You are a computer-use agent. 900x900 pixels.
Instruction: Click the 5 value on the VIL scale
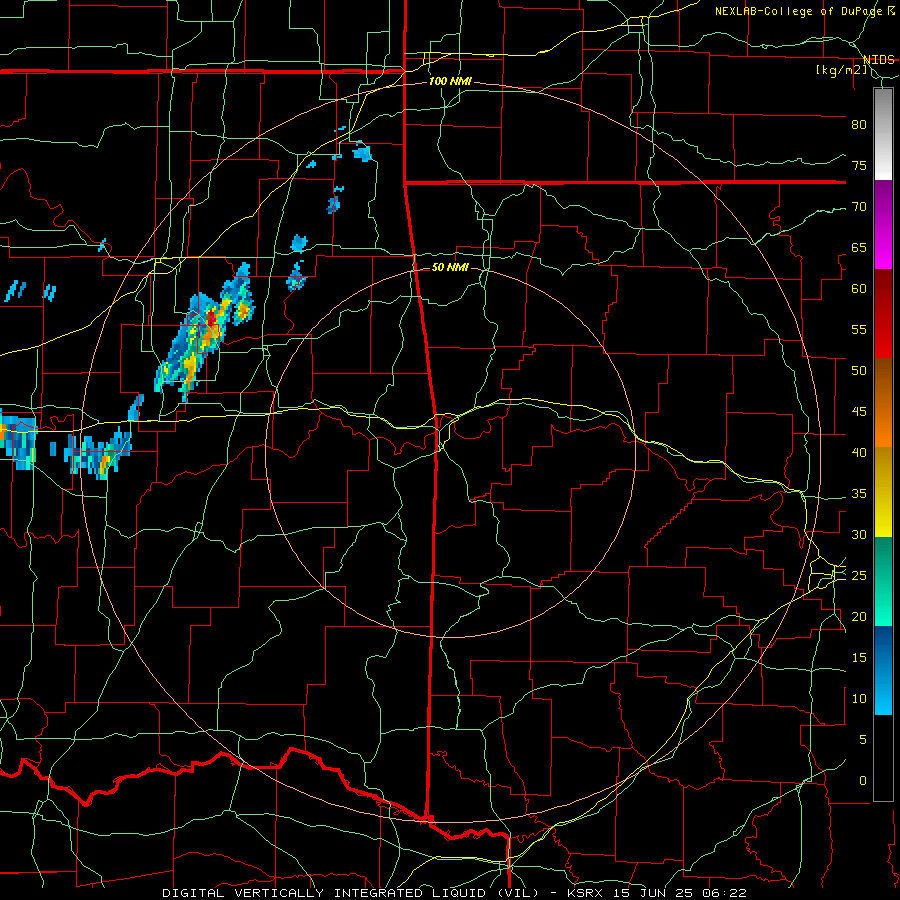[x=863, y=739]
